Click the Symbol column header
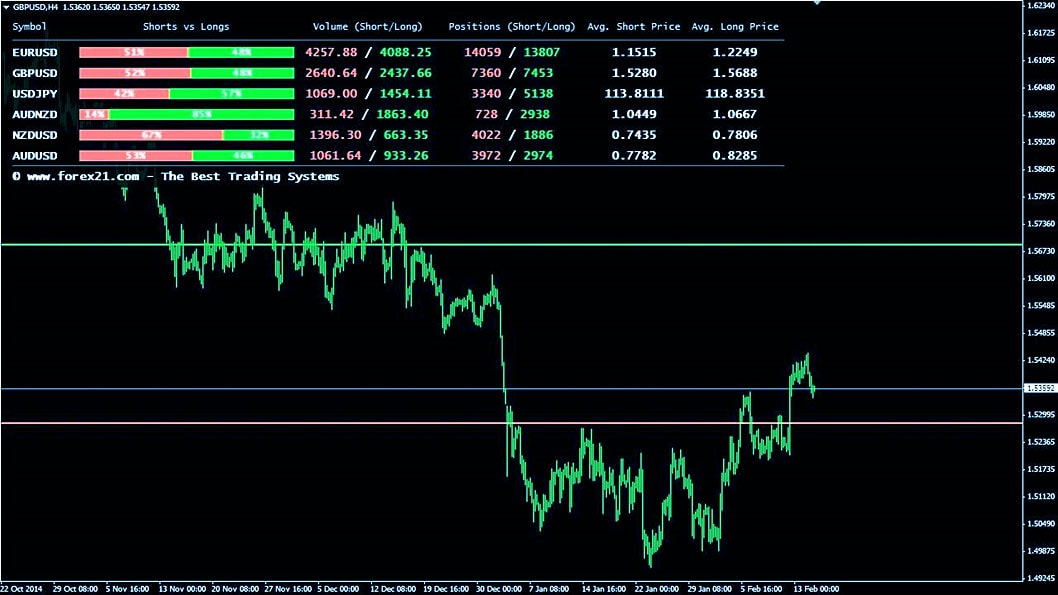Viewport: 1058px width, 595px height. (30, 26)
